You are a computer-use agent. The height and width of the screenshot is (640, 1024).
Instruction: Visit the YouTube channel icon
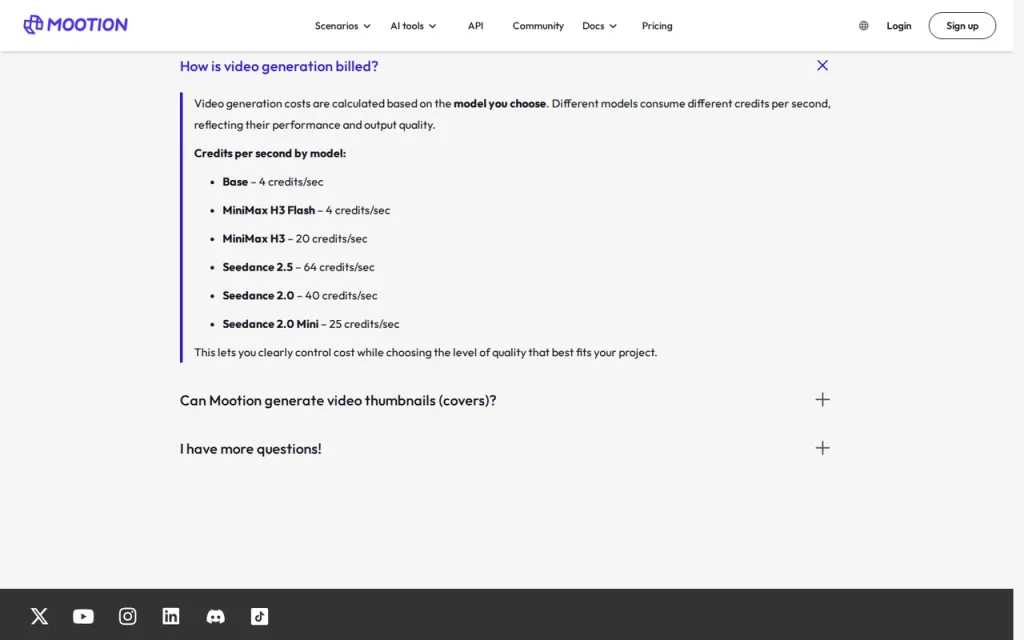tap(83, 616)
